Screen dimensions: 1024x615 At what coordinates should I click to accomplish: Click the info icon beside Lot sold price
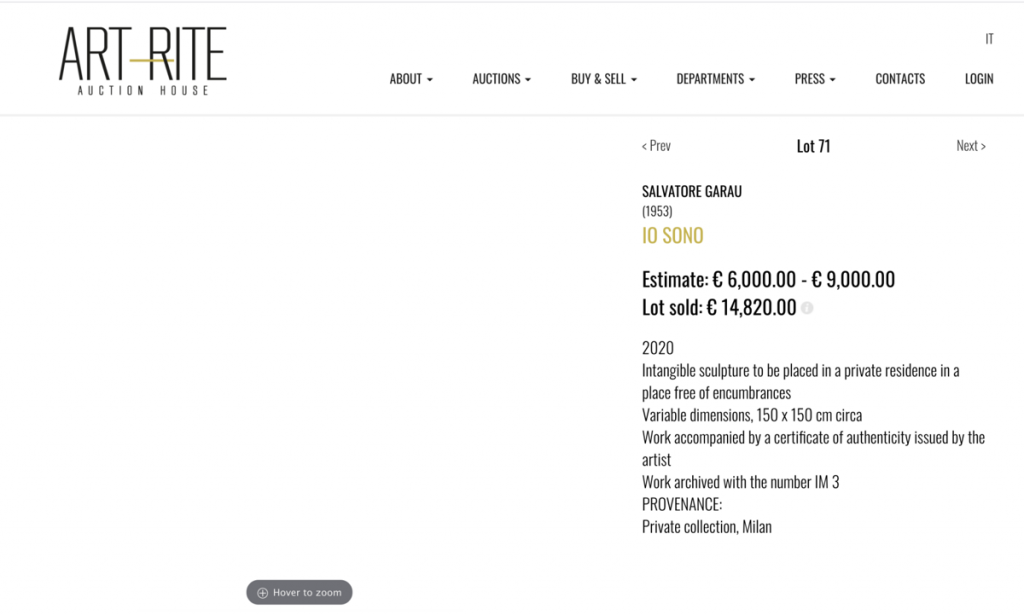pyautogui.click(x=807, y=308)
